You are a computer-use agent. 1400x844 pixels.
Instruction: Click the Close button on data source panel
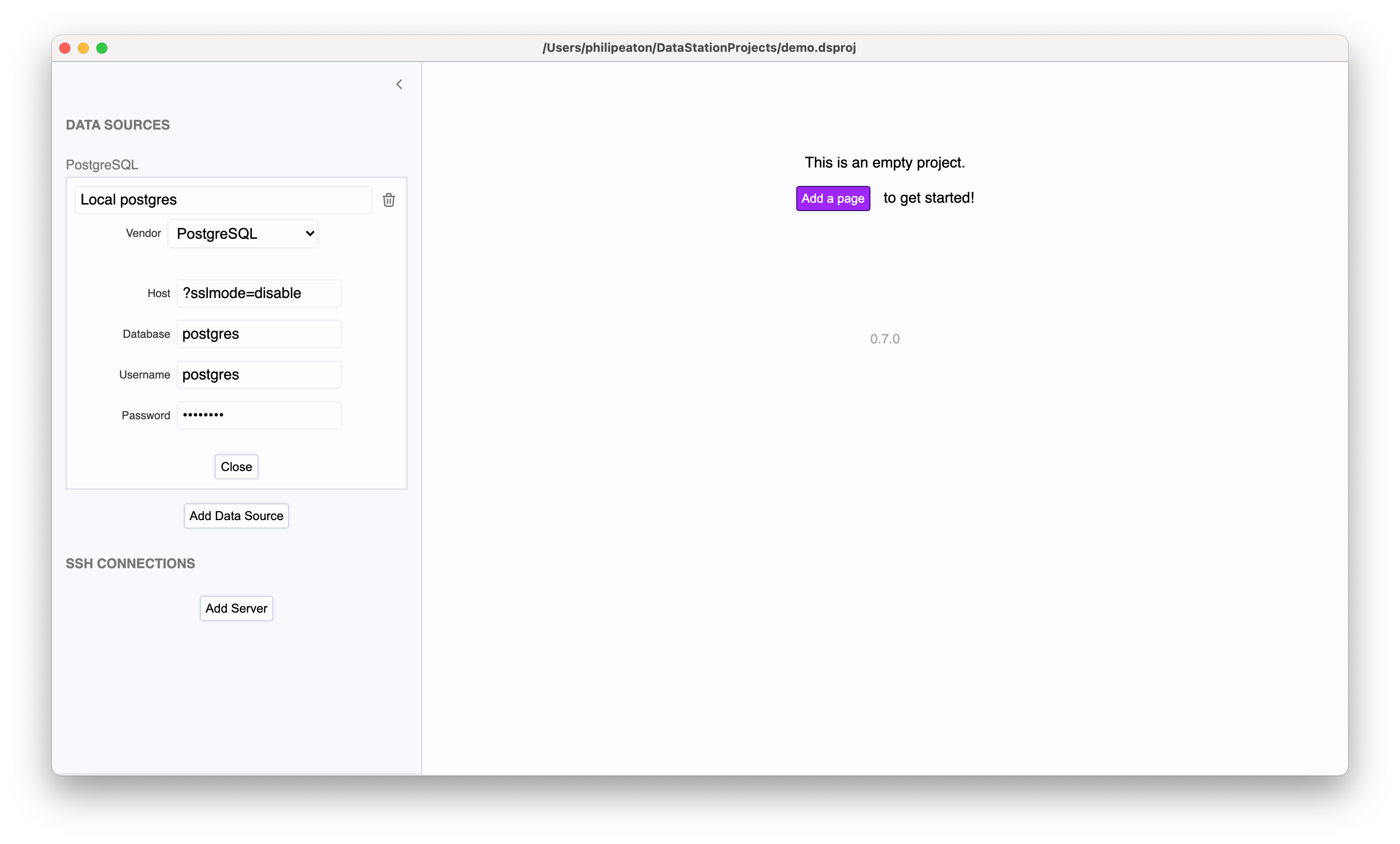236,466
